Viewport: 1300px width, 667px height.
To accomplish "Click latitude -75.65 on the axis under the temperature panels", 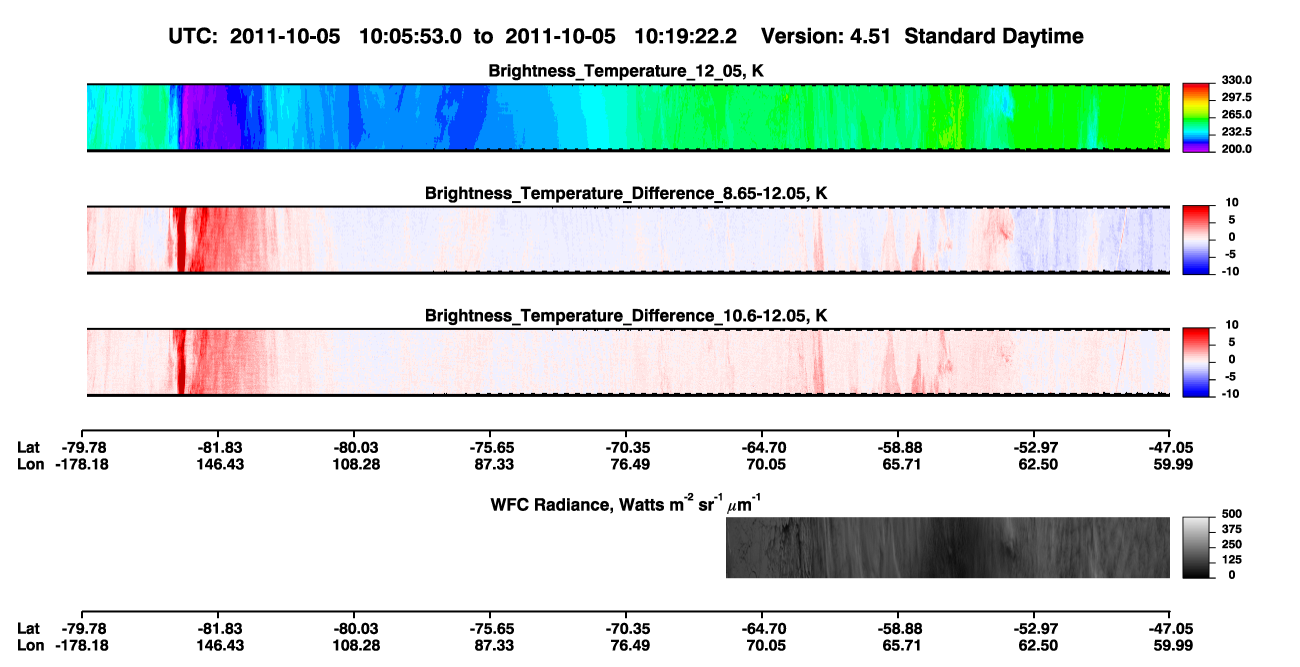I will click(491, 447).
